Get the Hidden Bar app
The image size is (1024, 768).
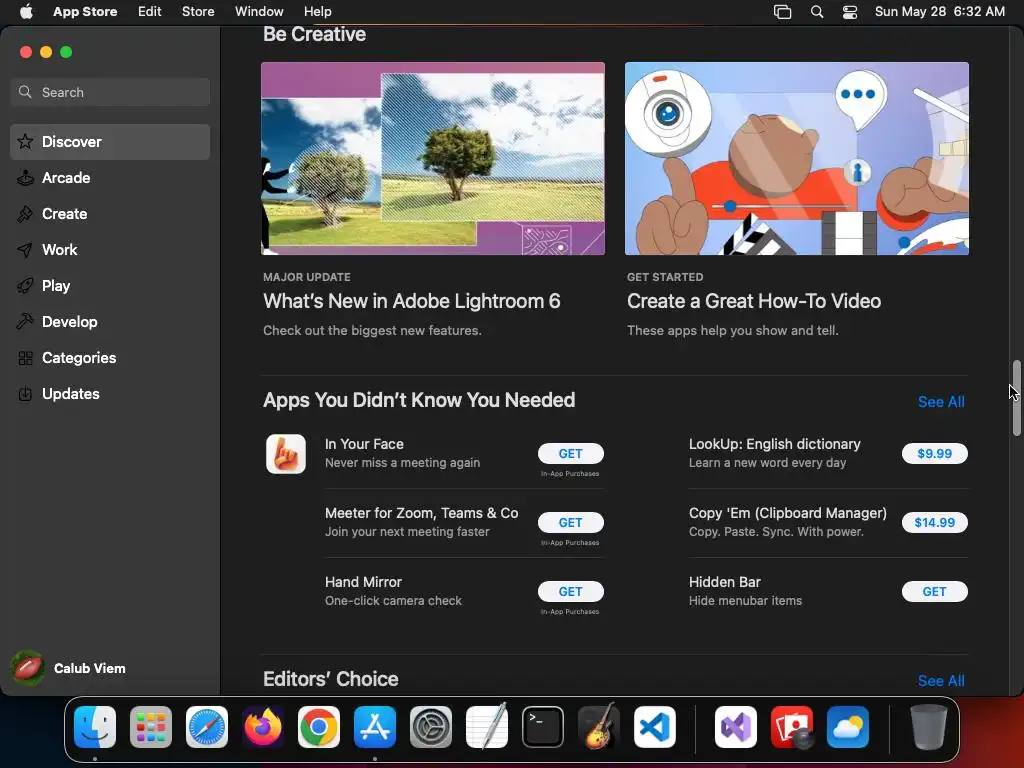point(935,592)
